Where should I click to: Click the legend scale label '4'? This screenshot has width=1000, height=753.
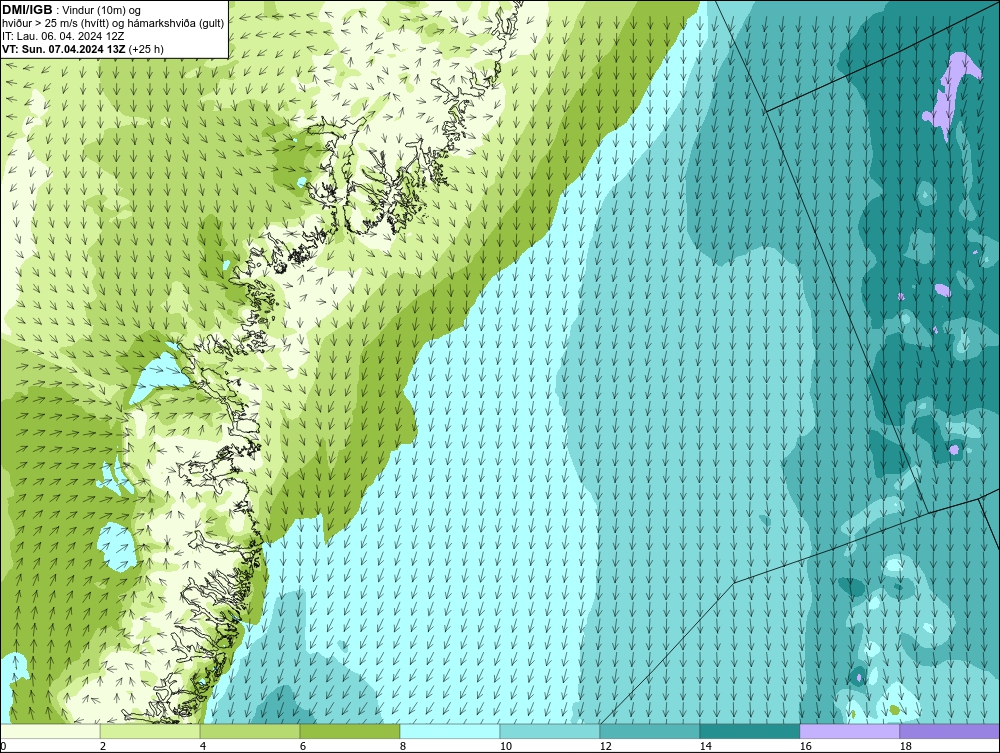pyautogui.click(x=203, y=746)
